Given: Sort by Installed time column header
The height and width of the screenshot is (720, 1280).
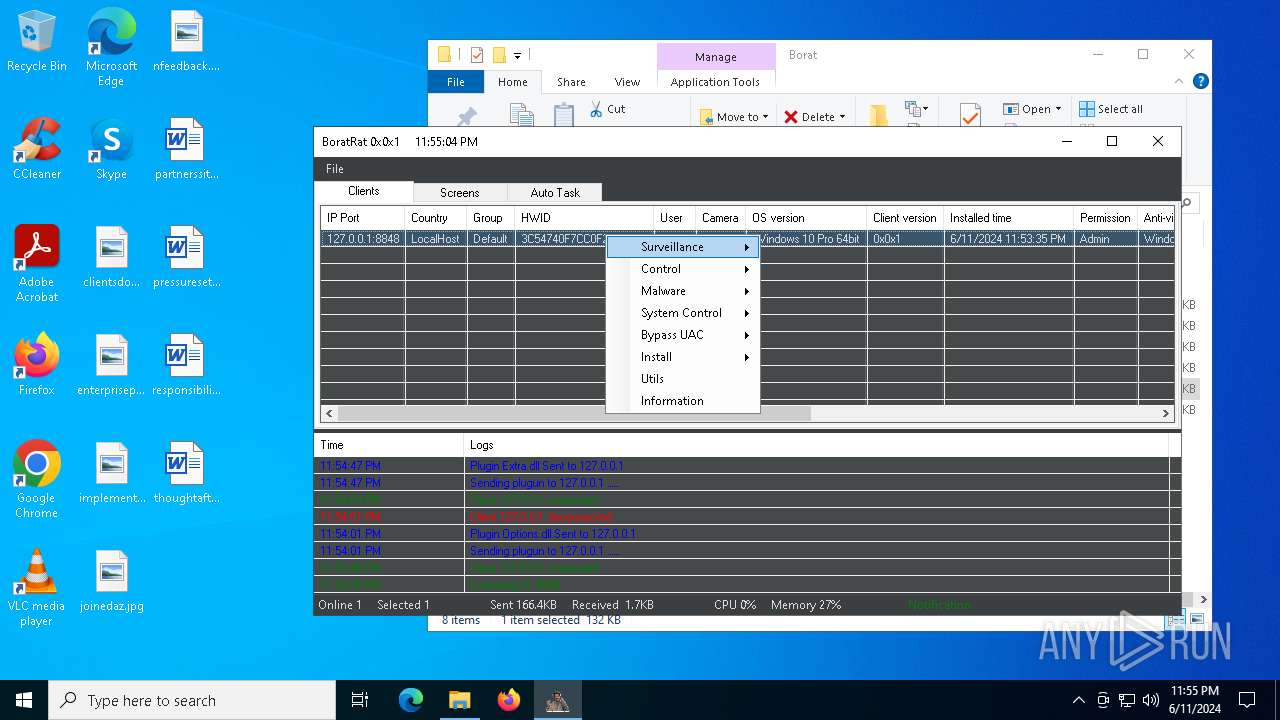Looking at the screenshot, I should click(x=1008, y=218).
